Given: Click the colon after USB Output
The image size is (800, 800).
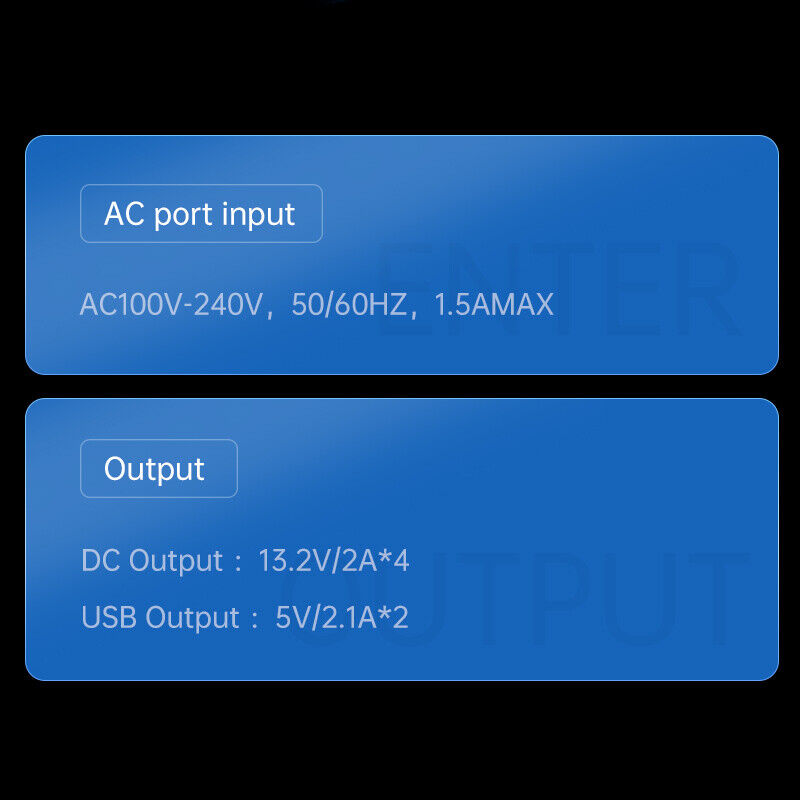Looking at the screenshot, I should 255,620.
